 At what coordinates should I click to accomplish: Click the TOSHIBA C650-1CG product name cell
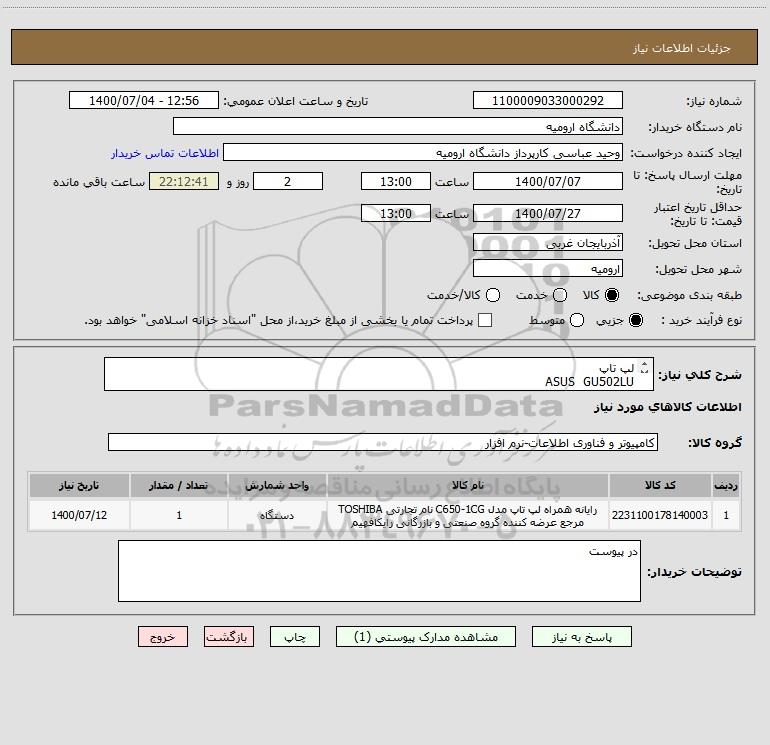click(468, 516)
